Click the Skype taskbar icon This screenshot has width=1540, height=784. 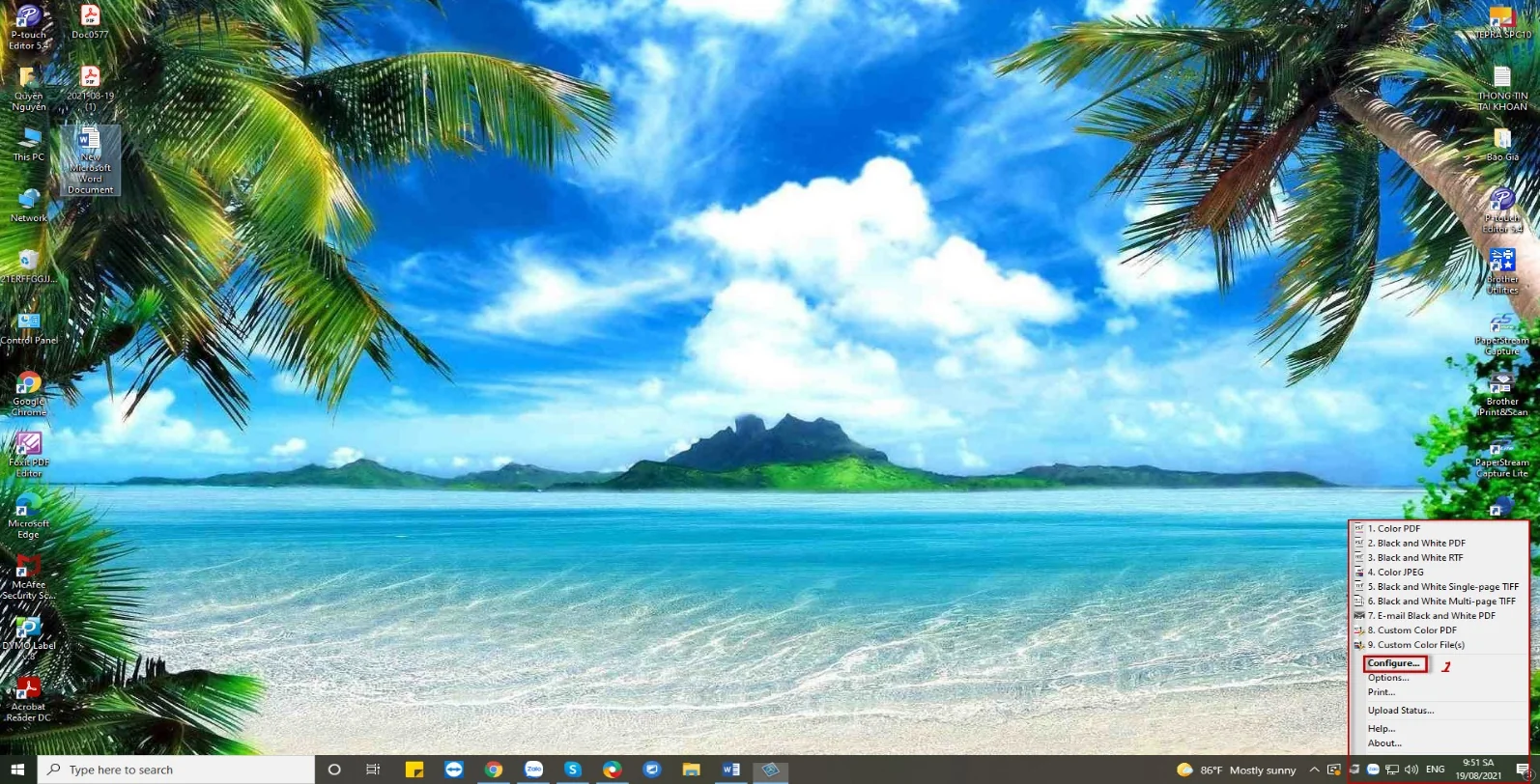pos(573,770)
